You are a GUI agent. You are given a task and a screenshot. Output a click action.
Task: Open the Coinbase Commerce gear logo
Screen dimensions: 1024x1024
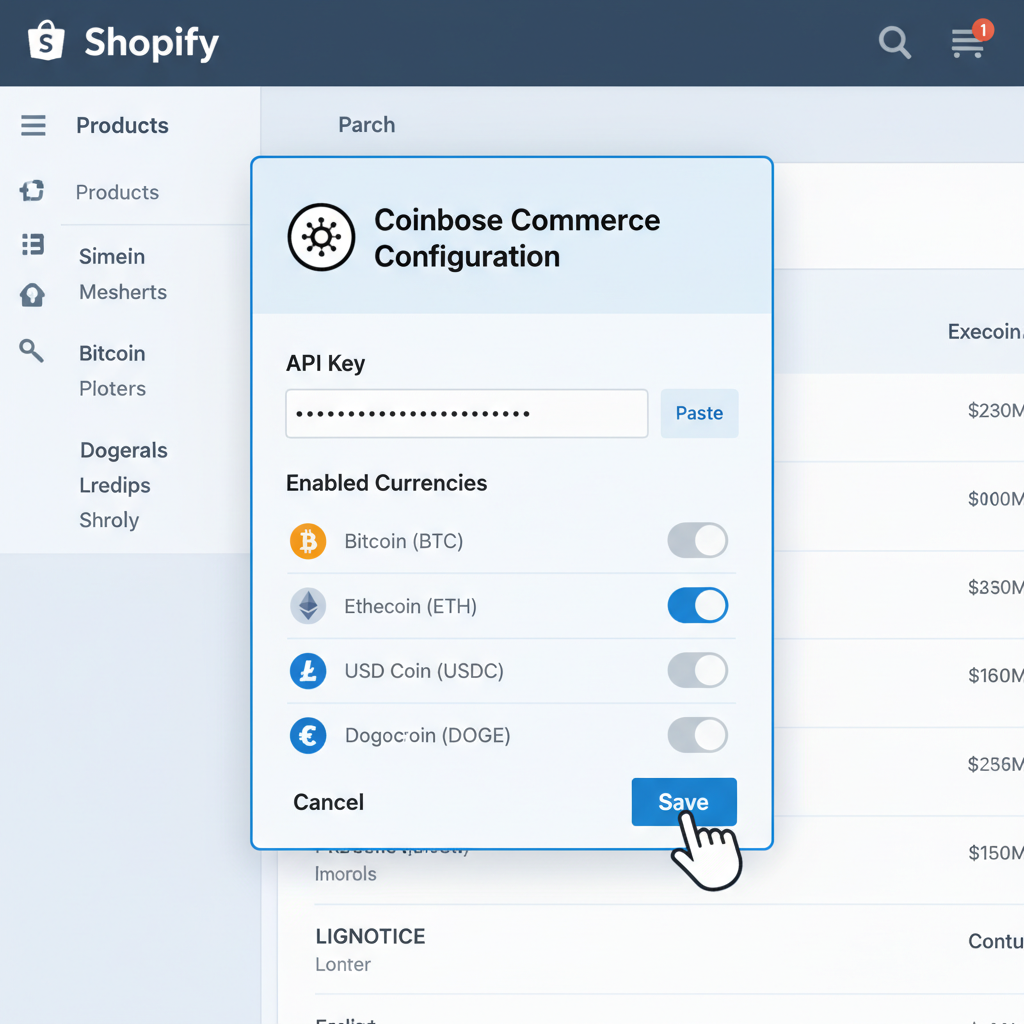point(321,237)
